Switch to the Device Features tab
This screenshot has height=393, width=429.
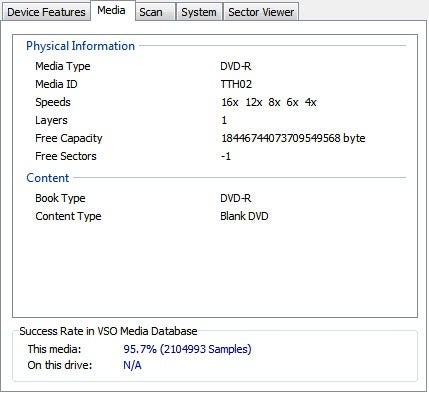46,12
